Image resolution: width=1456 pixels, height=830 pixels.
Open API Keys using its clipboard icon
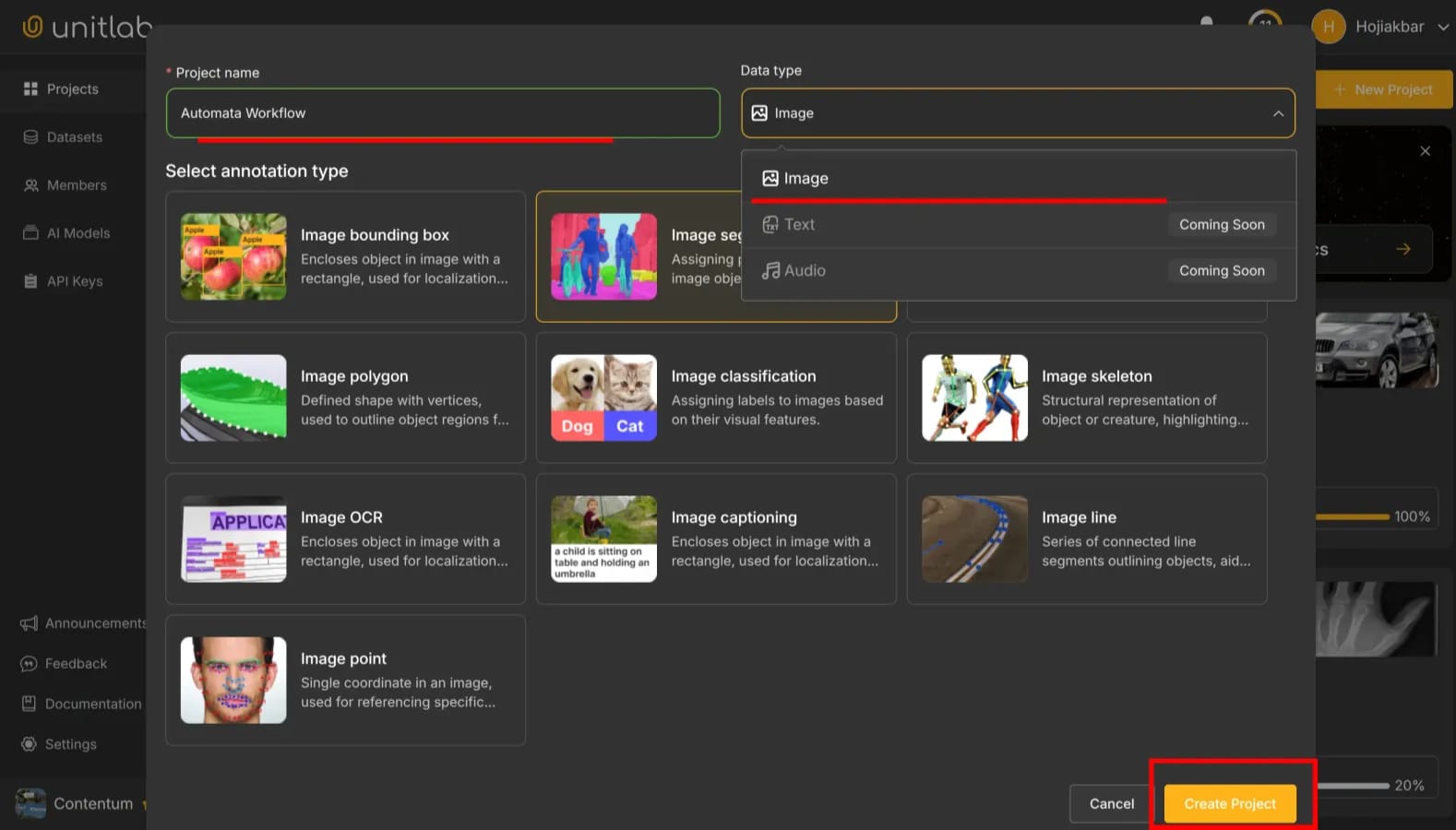click(30, 281)
